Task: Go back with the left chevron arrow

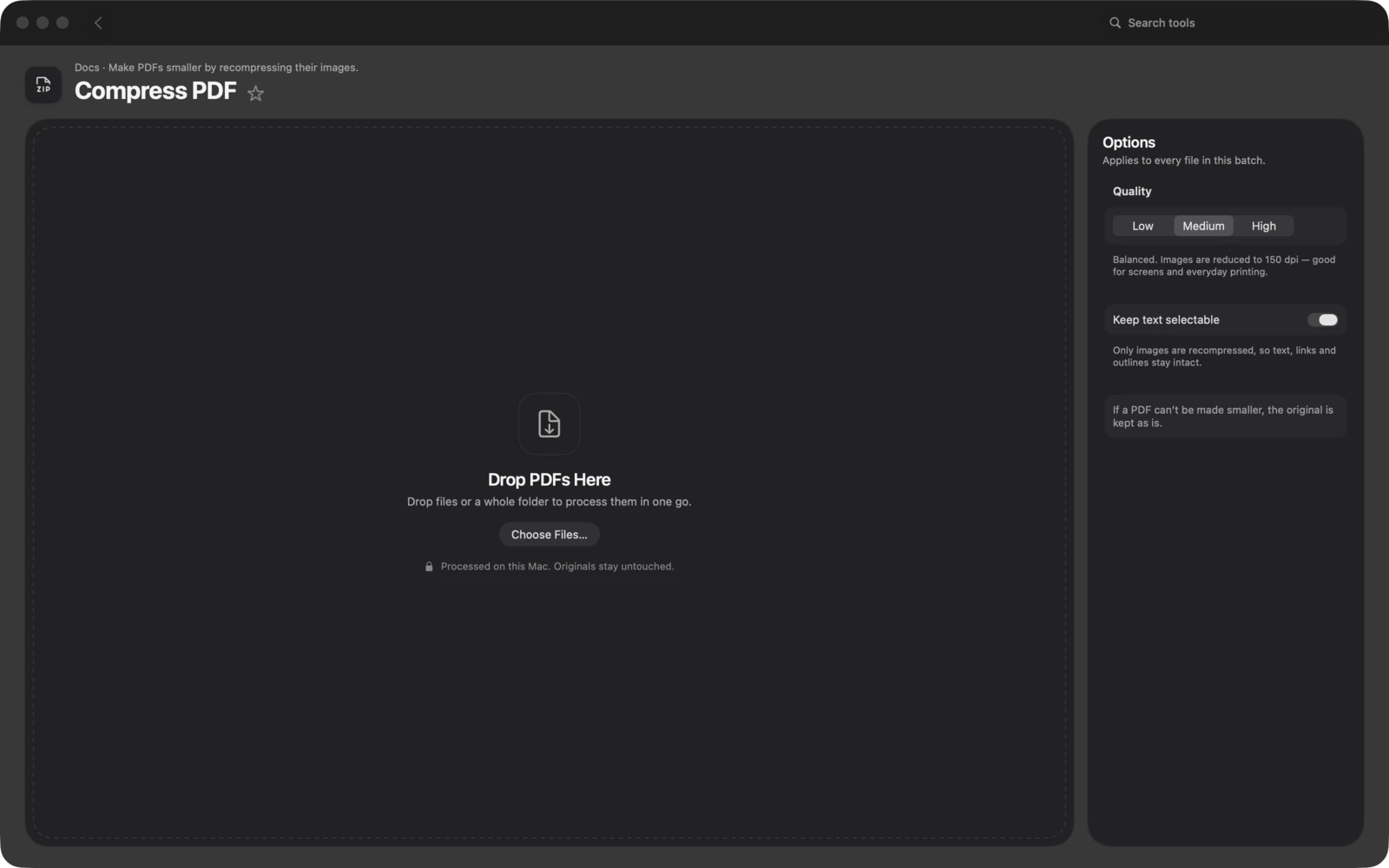Action: (98, 23)
